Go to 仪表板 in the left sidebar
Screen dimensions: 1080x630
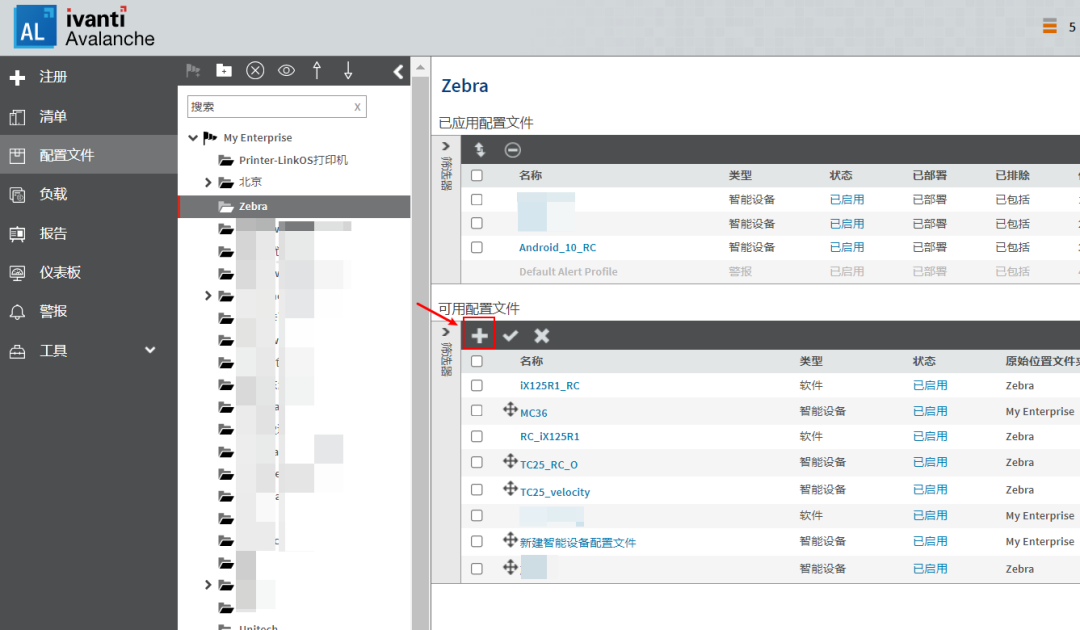(60, 272)
